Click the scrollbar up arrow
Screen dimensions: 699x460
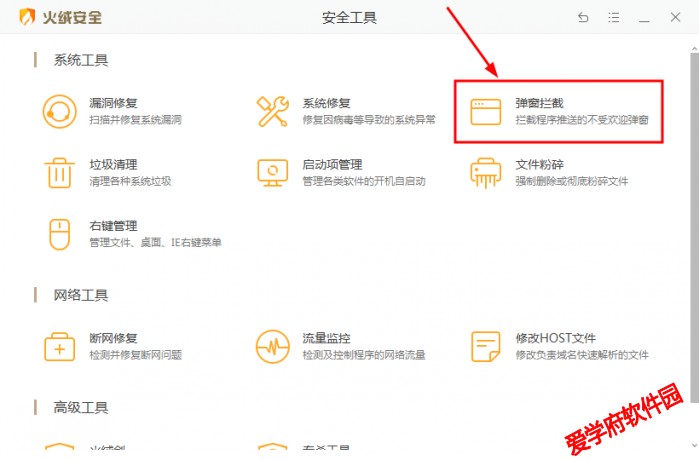pos(695,49)
